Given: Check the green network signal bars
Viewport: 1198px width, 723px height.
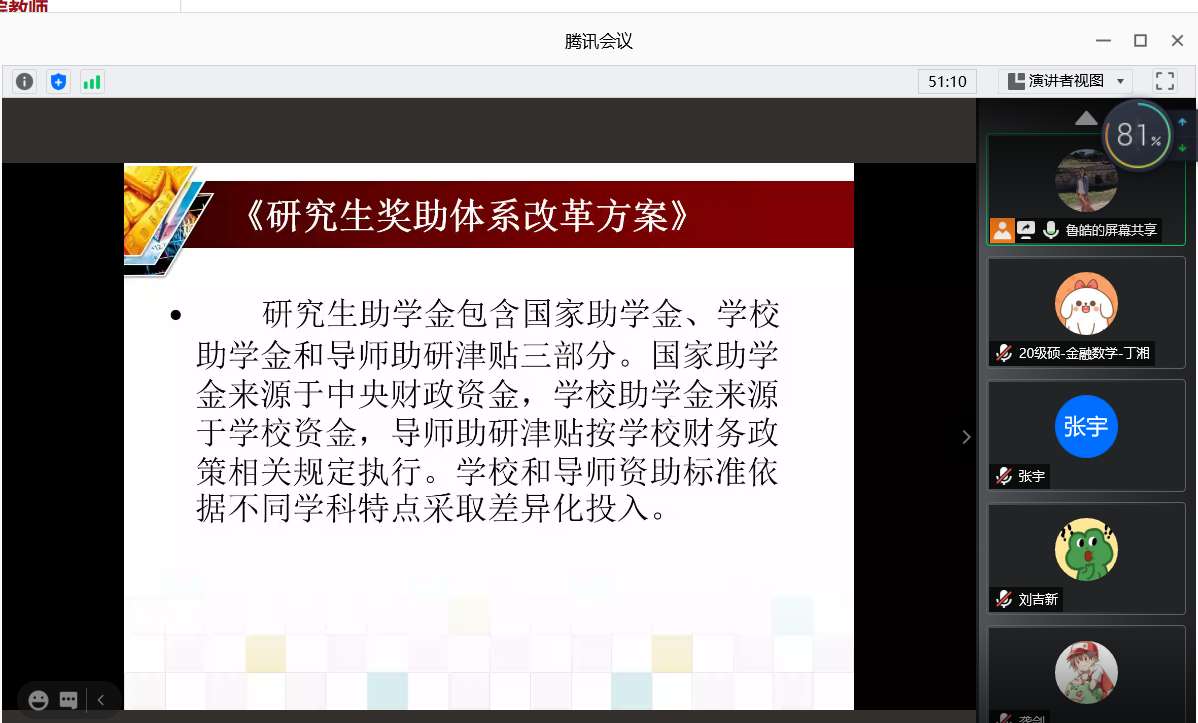Looking at the screenshot, I should [x=92, y=82].
